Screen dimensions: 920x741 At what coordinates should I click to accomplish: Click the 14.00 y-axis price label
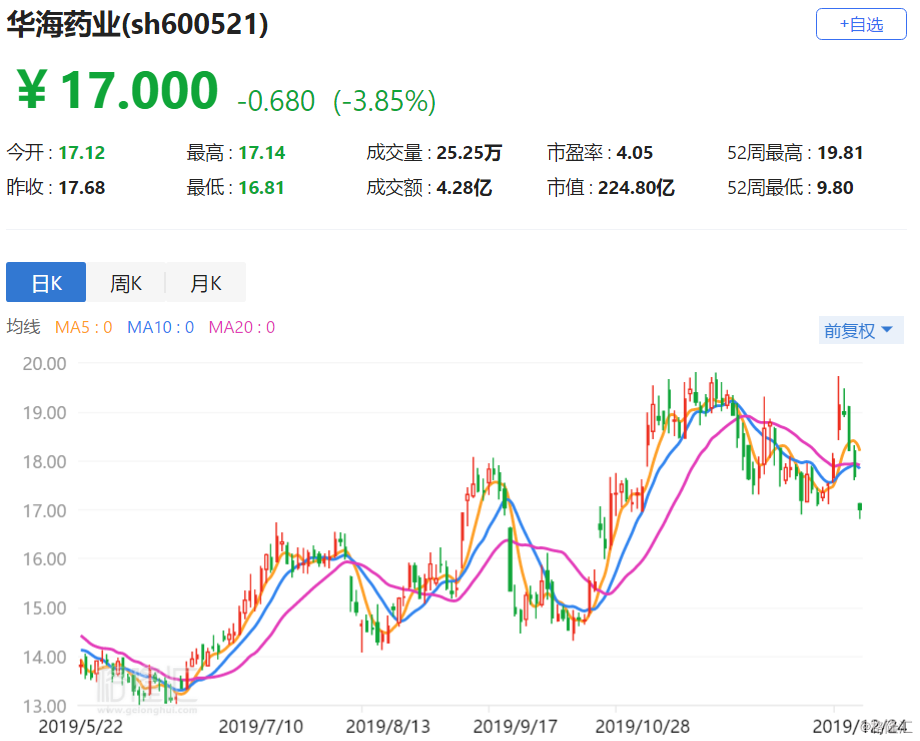tap(45, 657)
